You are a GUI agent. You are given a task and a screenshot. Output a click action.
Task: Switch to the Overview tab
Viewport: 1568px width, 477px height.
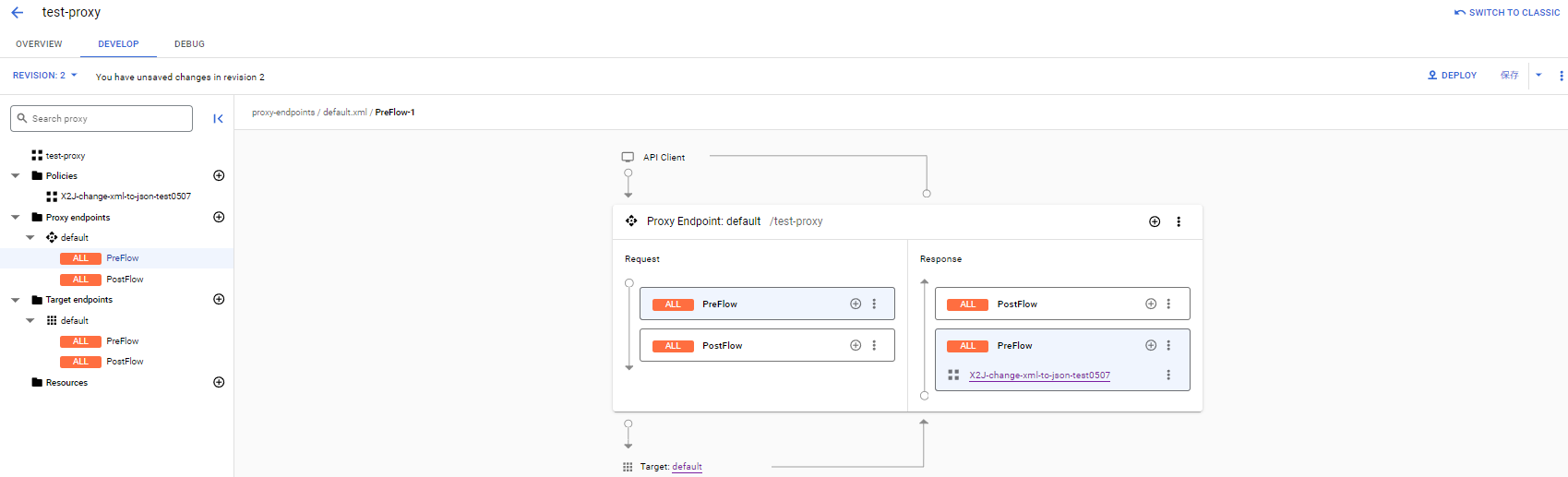39,44
